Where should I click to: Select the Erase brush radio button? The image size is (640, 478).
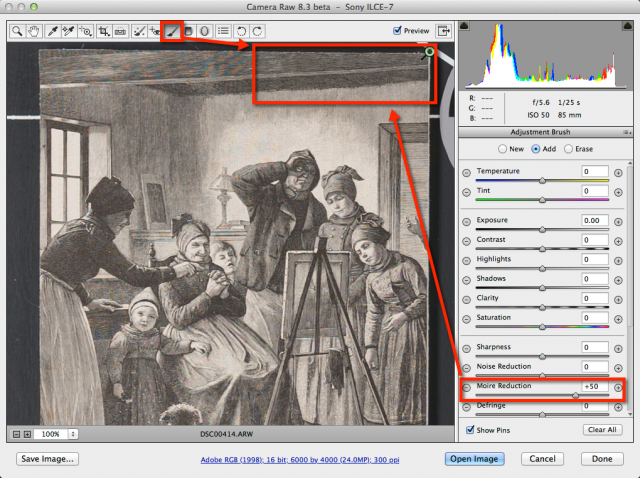point(568,149)
